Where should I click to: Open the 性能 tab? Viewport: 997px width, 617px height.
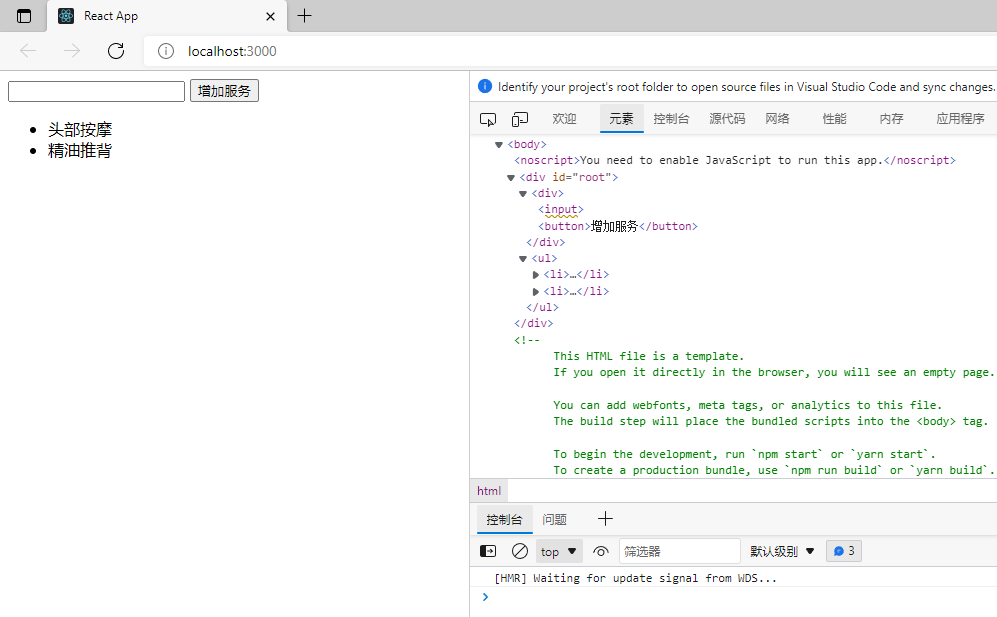coord(834,119)
